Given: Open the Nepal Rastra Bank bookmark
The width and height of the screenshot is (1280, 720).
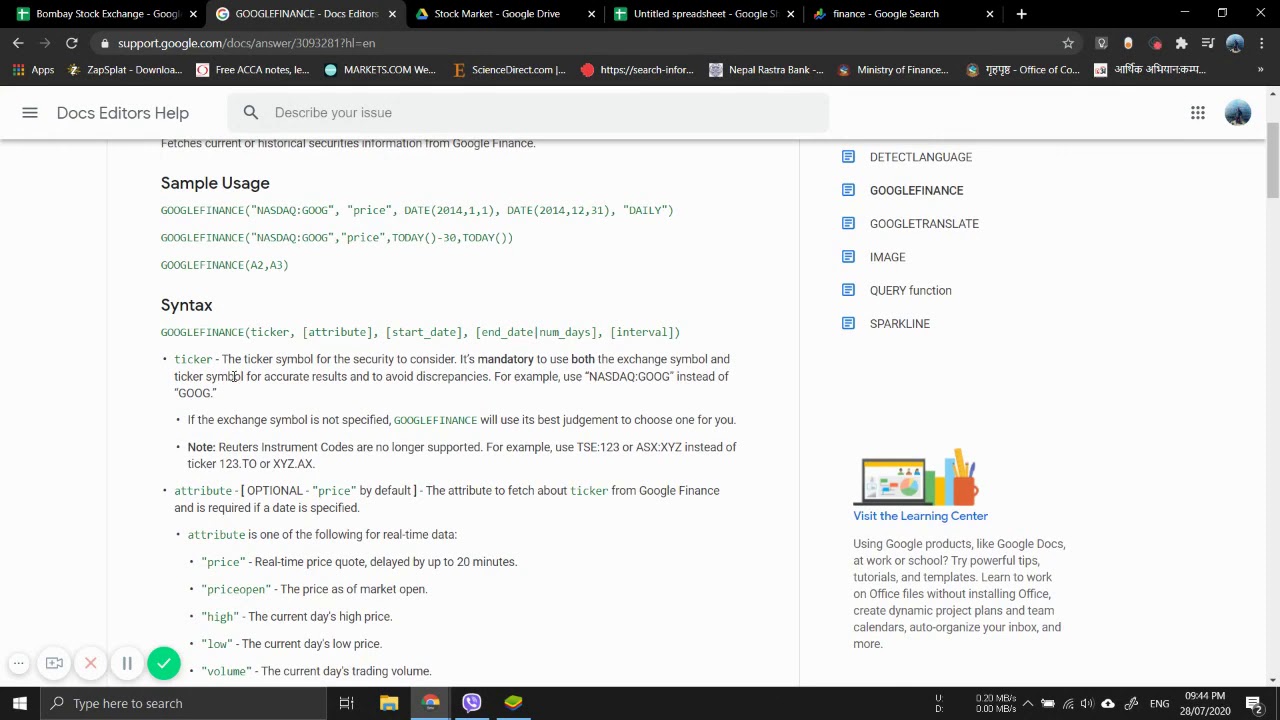Looking at the screenshot, I should pyautogui.click(x=766, y=70).
